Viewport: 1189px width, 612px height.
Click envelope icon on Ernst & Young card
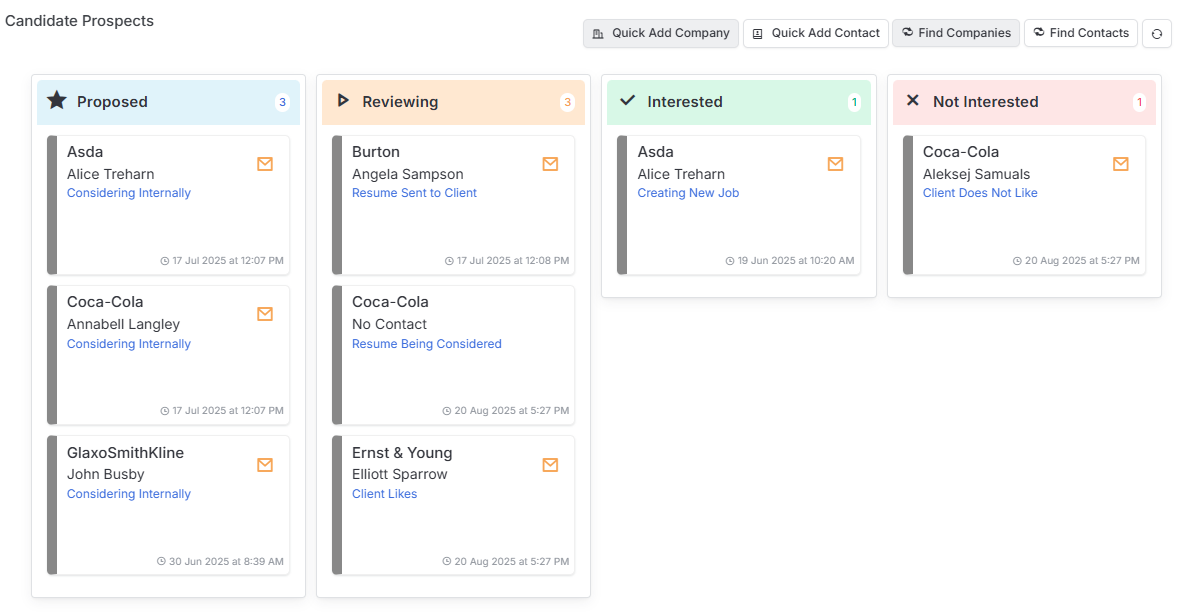551,465
